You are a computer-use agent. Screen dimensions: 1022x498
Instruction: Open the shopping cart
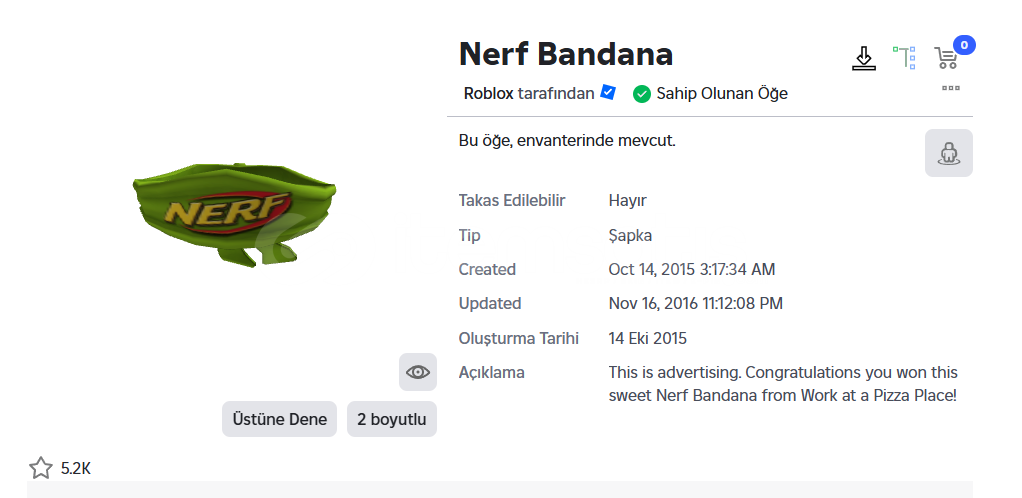(946, 59)
